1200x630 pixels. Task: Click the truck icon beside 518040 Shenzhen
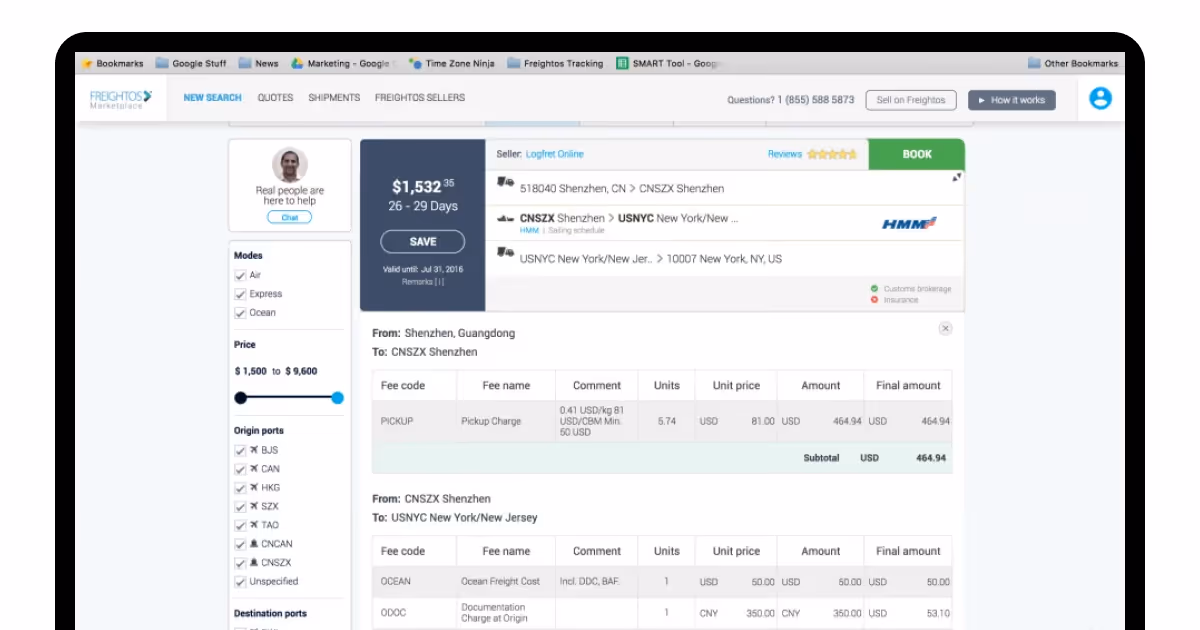tap(505, 183)
